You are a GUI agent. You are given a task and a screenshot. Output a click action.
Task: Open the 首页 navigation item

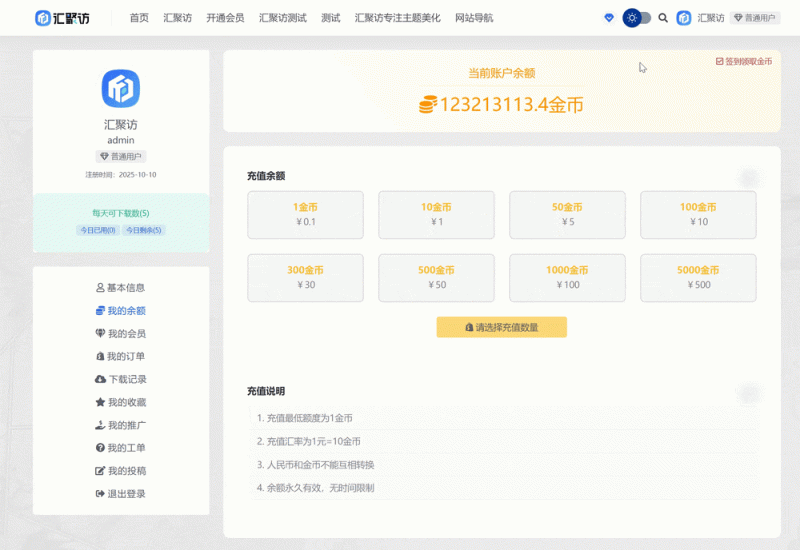point(139,18)
